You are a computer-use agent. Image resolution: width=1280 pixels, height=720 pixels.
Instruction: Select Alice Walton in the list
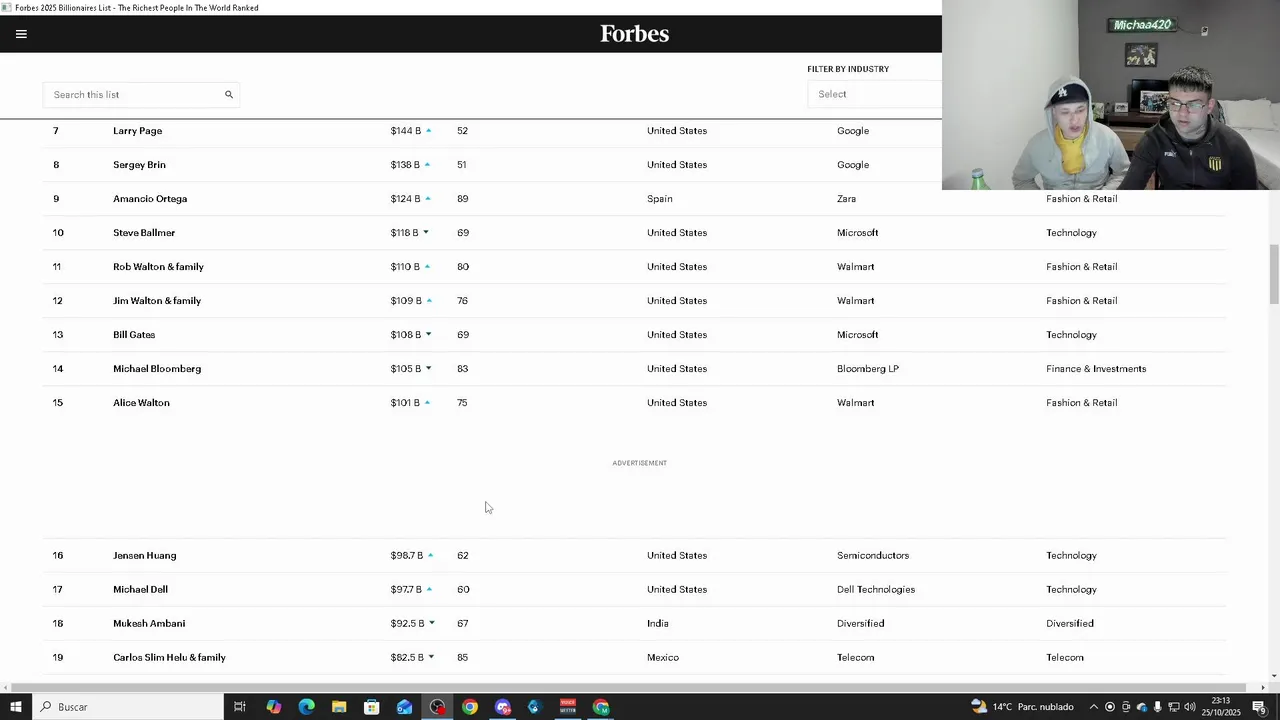point(141,403)
